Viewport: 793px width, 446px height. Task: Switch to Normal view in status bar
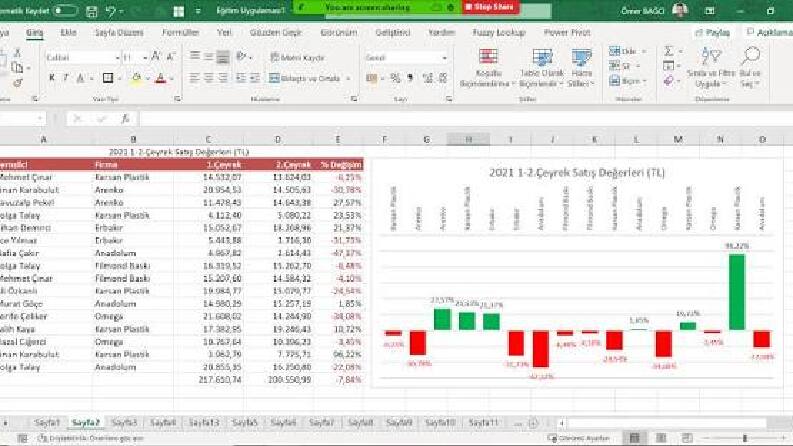[x=635, y=437]
